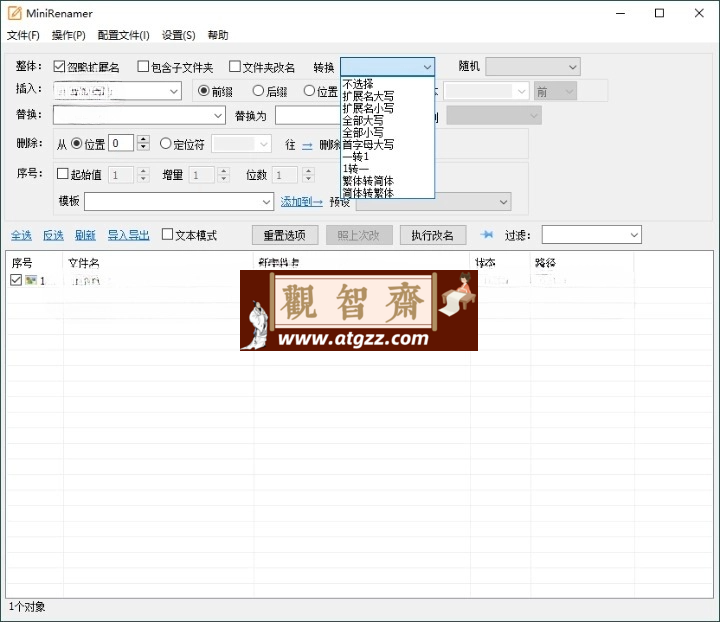Screen dimensions: 720x622
Task: Decrease delete position with down spinner
Action: click(143, 147)
